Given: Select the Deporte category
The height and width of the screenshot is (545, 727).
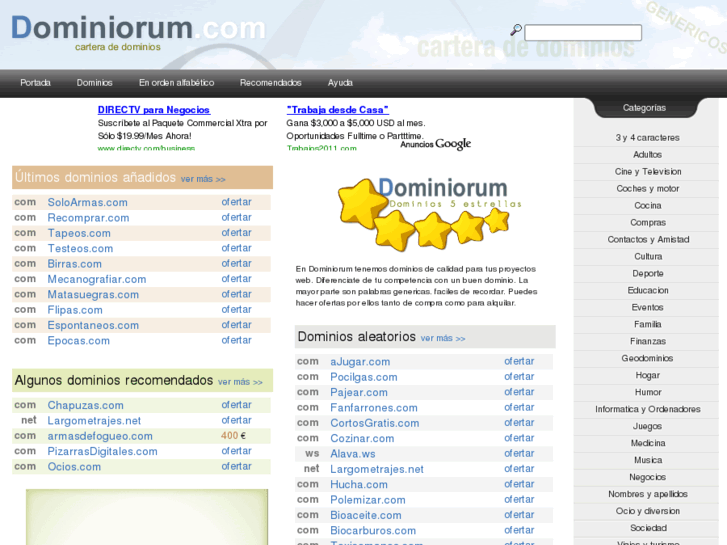Looking at the screenshot, I should 647,274.
